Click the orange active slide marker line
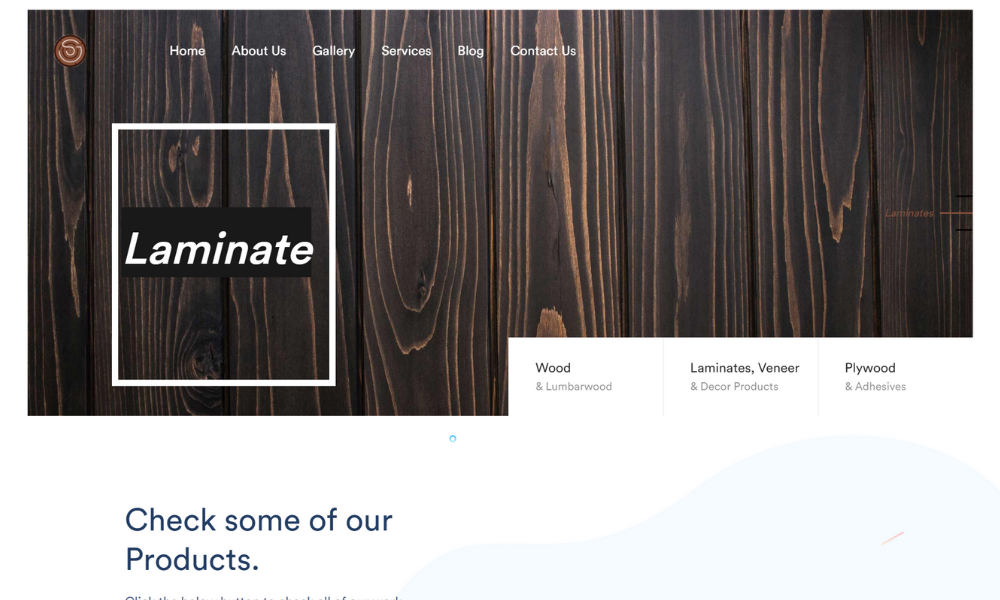 [956, 213]
